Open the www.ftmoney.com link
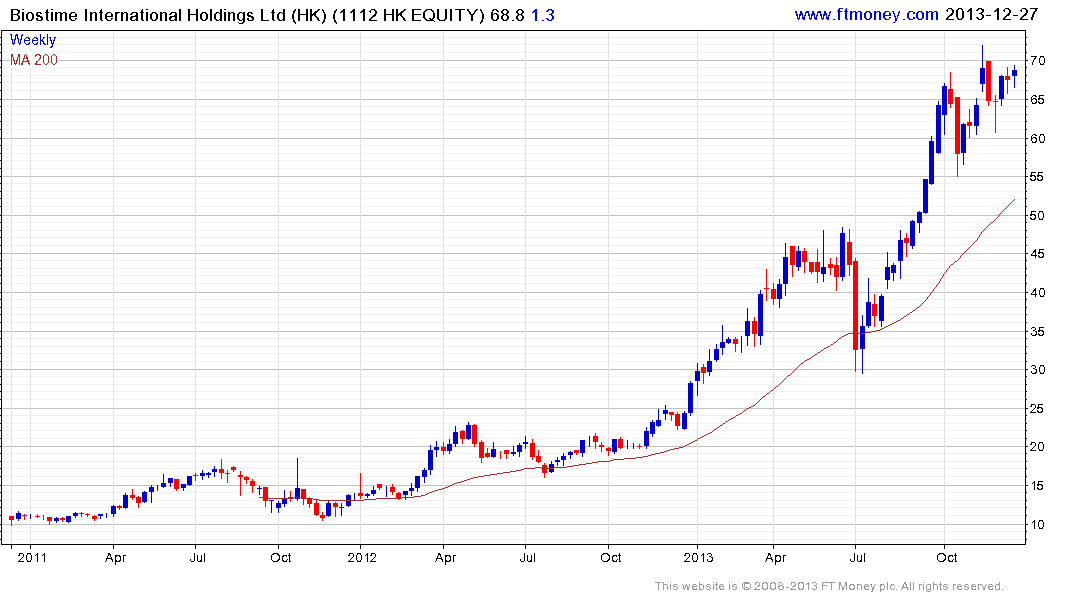This screenshot has width=1075, height=600. point(866,14)
